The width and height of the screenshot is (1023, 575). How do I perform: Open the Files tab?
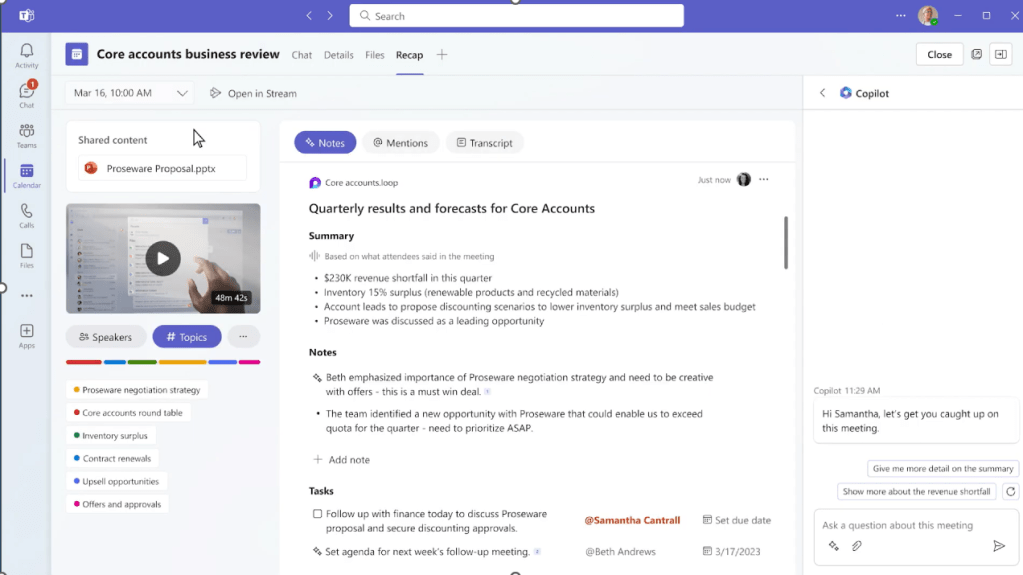pos(375,55)
